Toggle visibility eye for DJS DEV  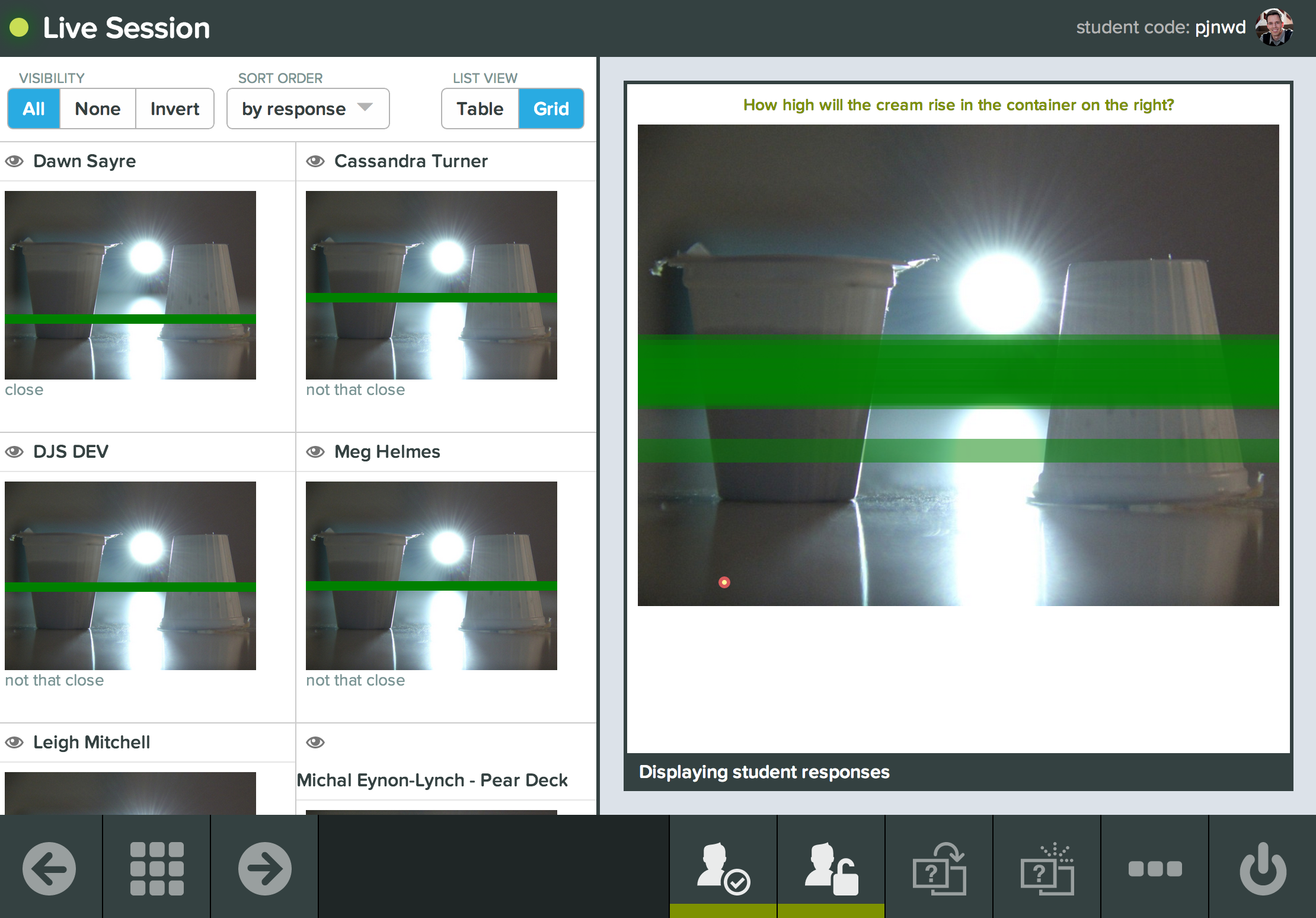[x=15, y=452]
